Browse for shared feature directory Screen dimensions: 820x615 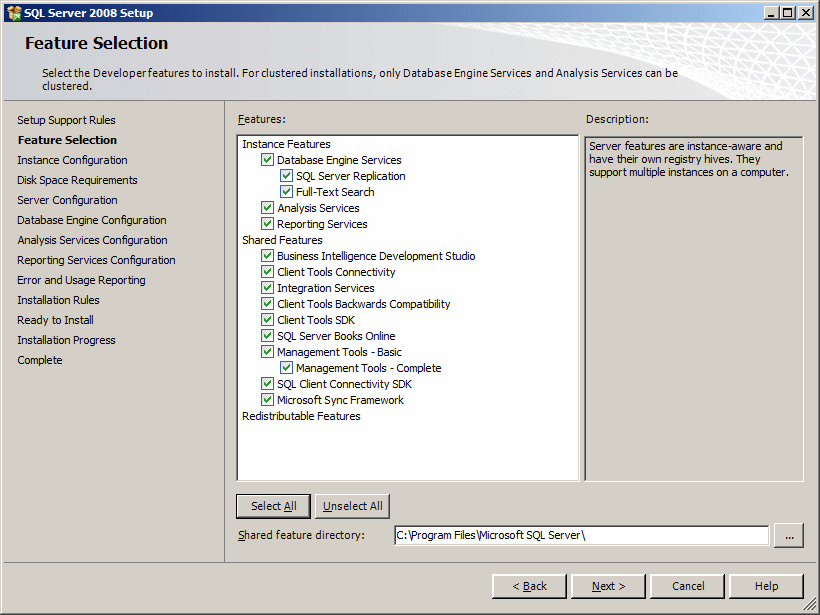[789, 536]
